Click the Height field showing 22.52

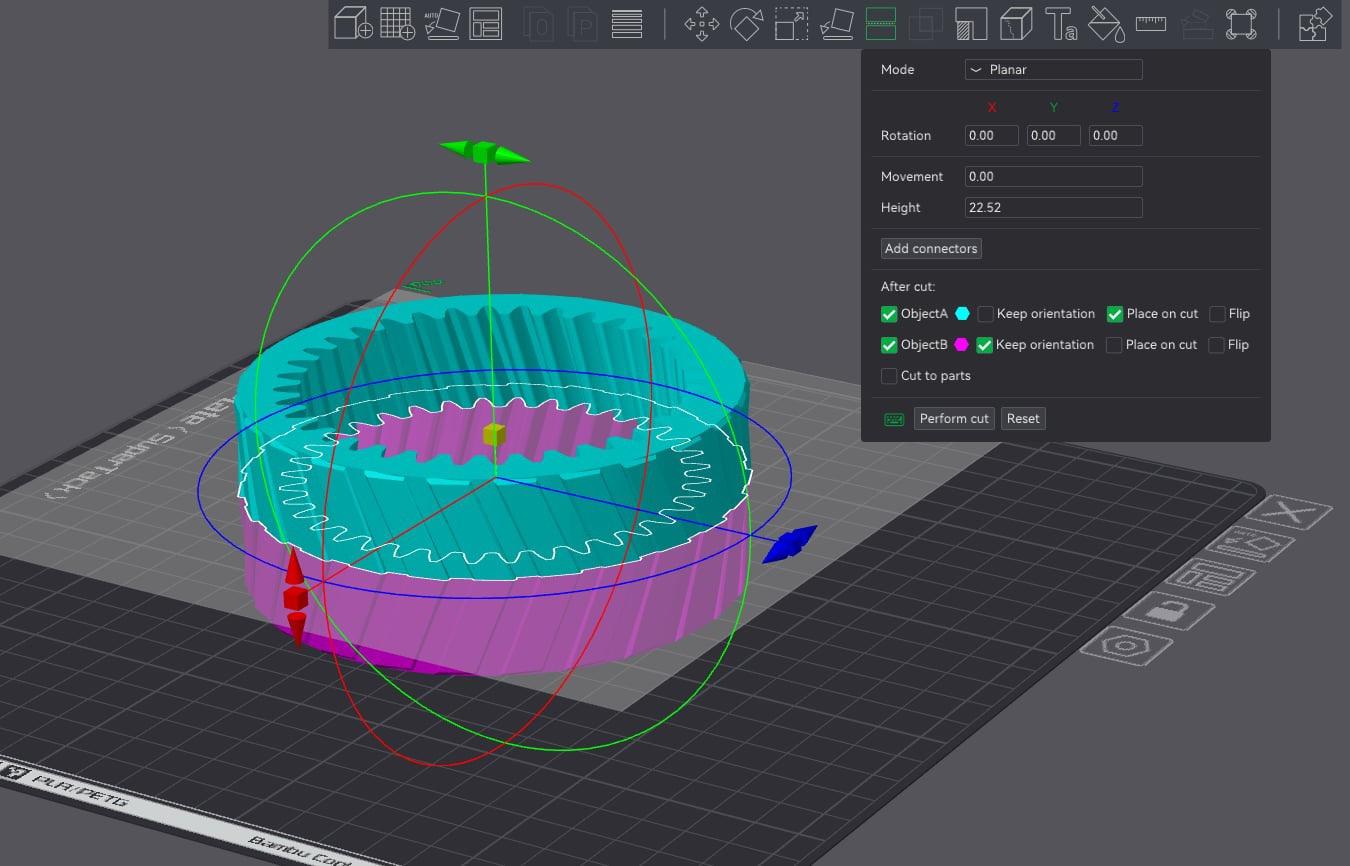[1053, 208]
